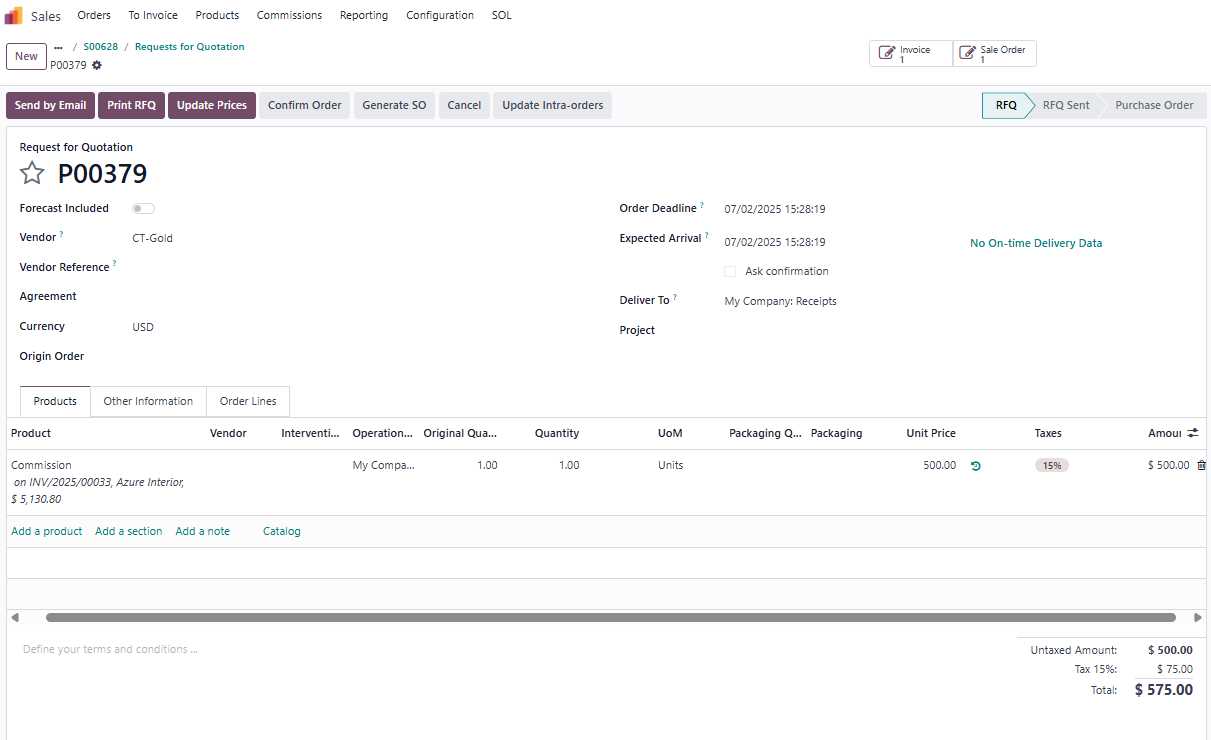Toggle the Forecast Included switch
The height and width of the screenshot is (740, 1211).
pos(143,209)
